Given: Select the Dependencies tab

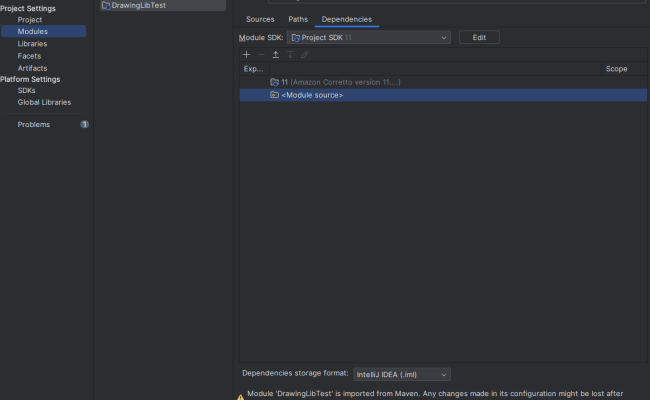Looking at the screenshot, I should pyautogui.click(x=347, y=19).
